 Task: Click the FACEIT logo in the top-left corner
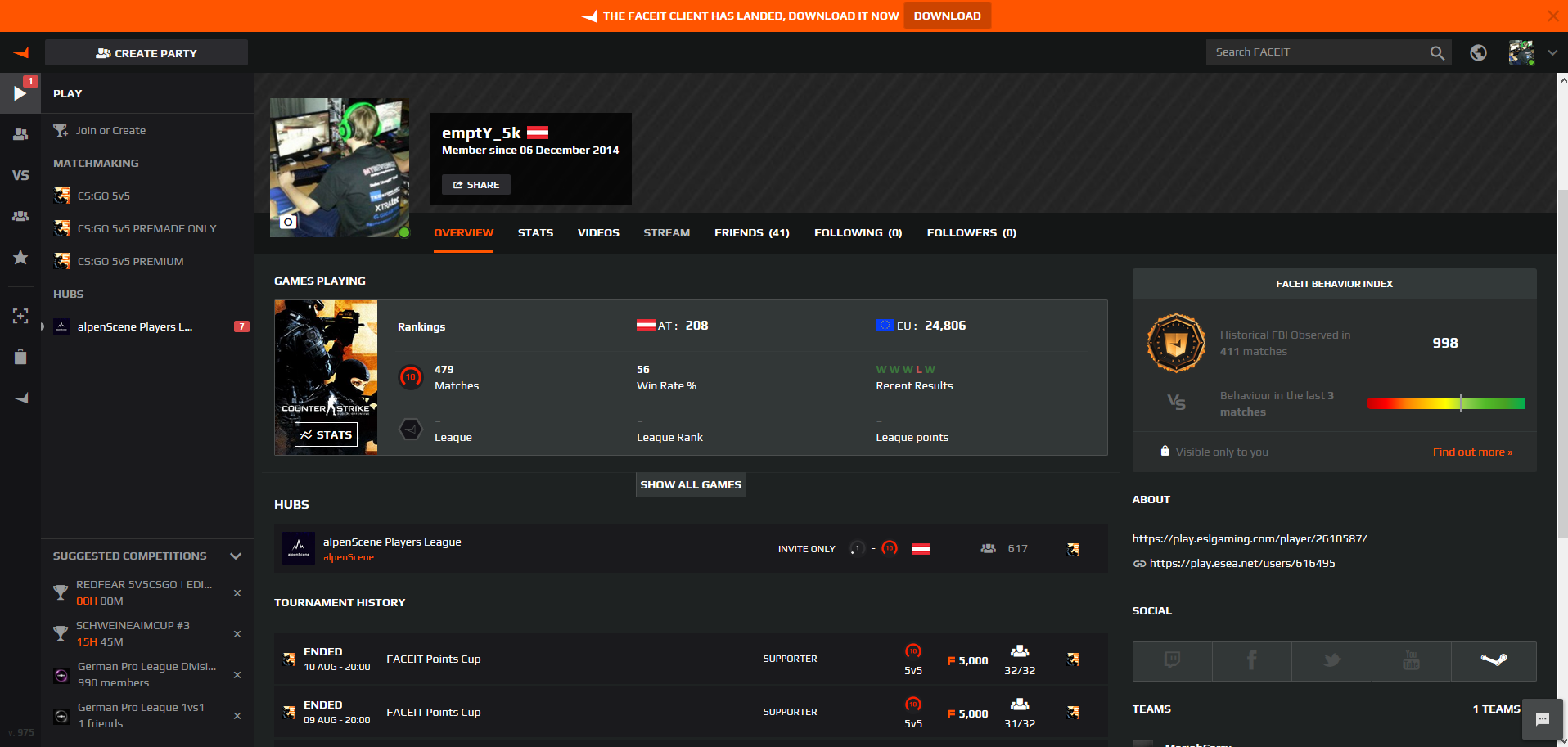pyautogui.click(x=21, y=53)
